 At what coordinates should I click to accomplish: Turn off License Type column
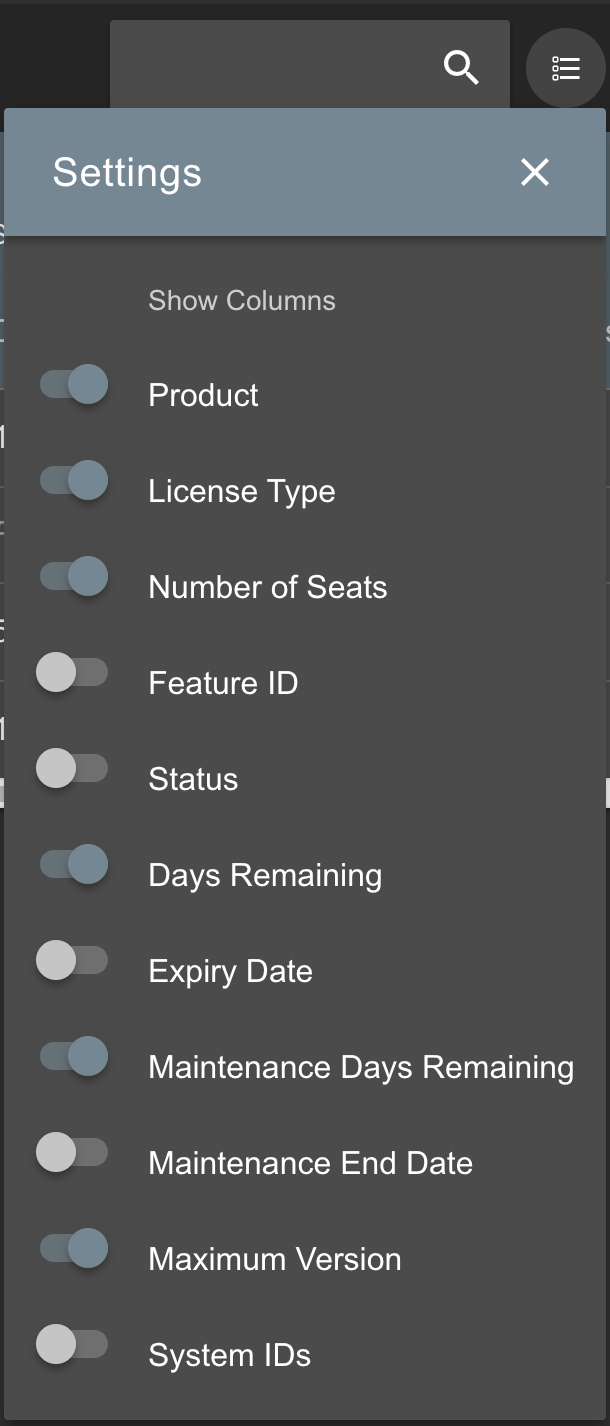pyautogui.click(x=74, y=481)
